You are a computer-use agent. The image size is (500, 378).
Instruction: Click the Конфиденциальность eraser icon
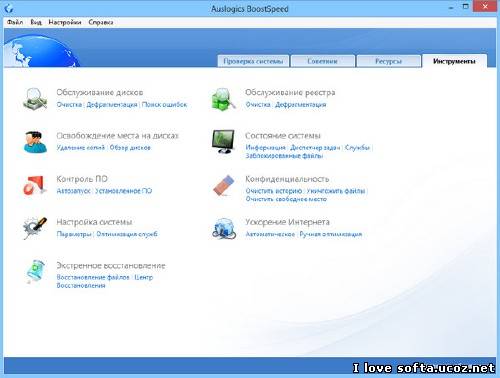[x=224, y=185]
